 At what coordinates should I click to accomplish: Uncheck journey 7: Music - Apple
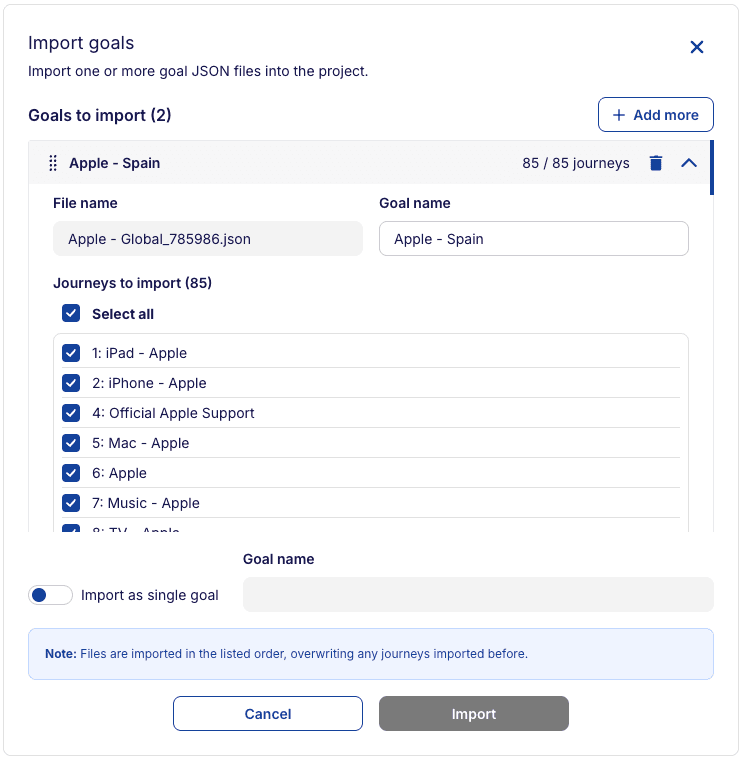tap(71, 503)
